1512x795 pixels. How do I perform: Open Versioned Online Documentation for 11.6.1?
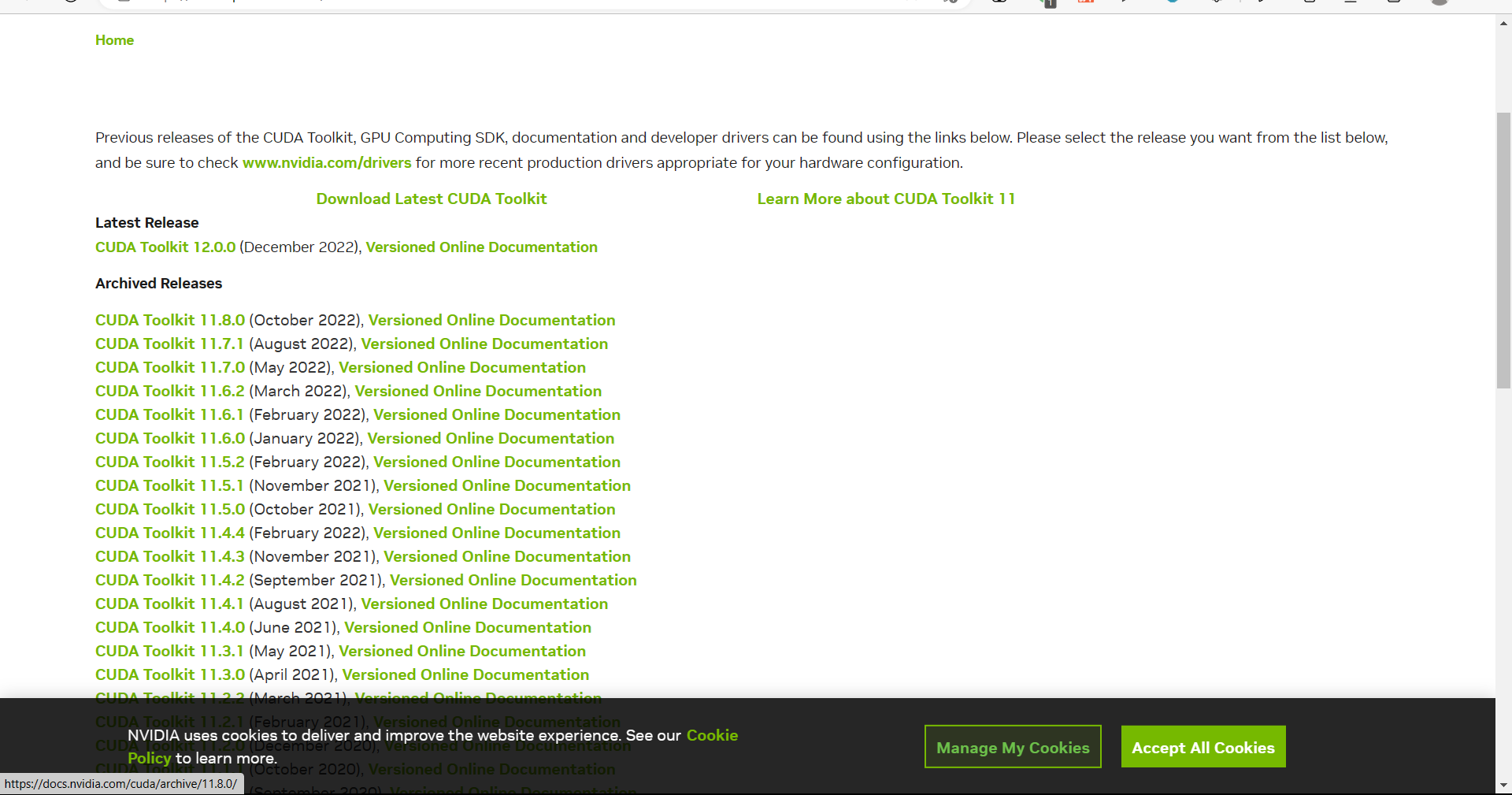[497, 414]
